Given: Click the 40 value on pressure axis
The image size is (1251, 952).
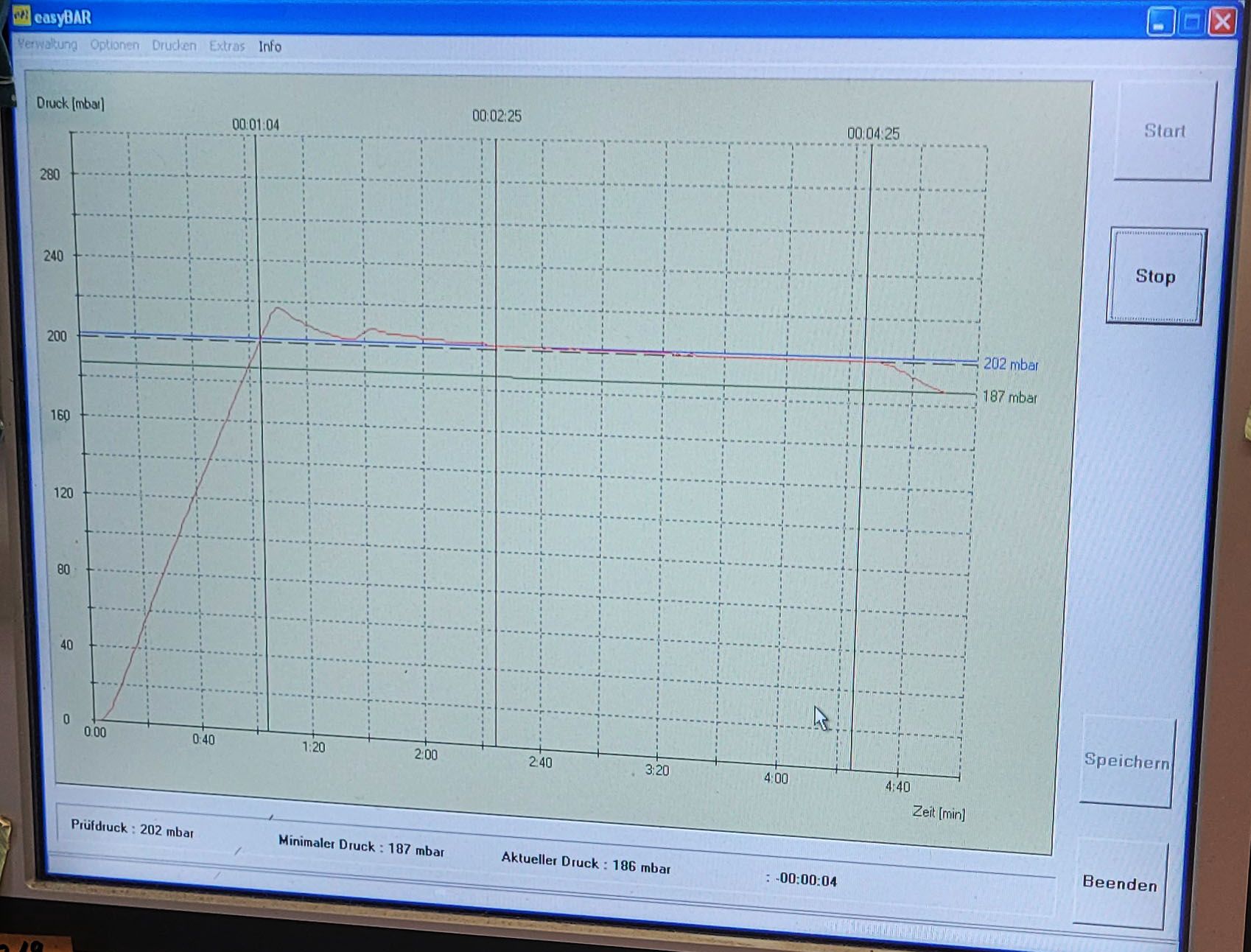Looking at the screenshot, I should click(x=66, y=645).
